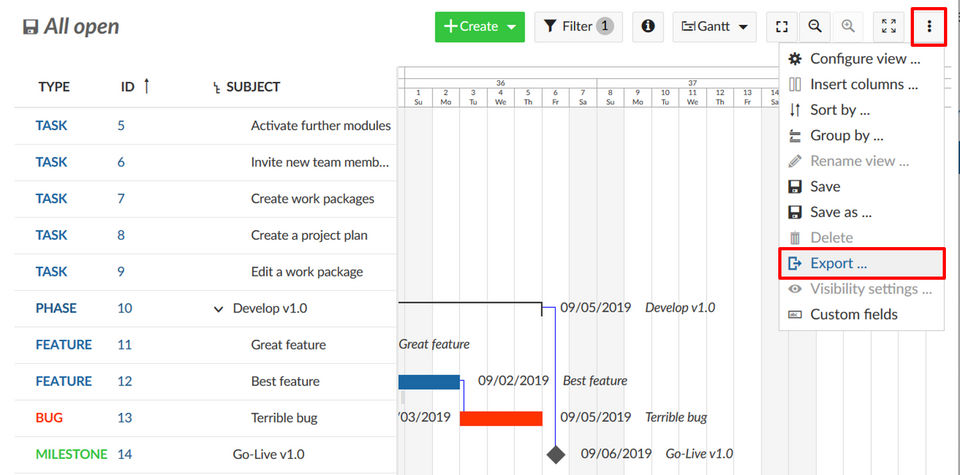Choose Configure view from menu

[x=861, y=59]
